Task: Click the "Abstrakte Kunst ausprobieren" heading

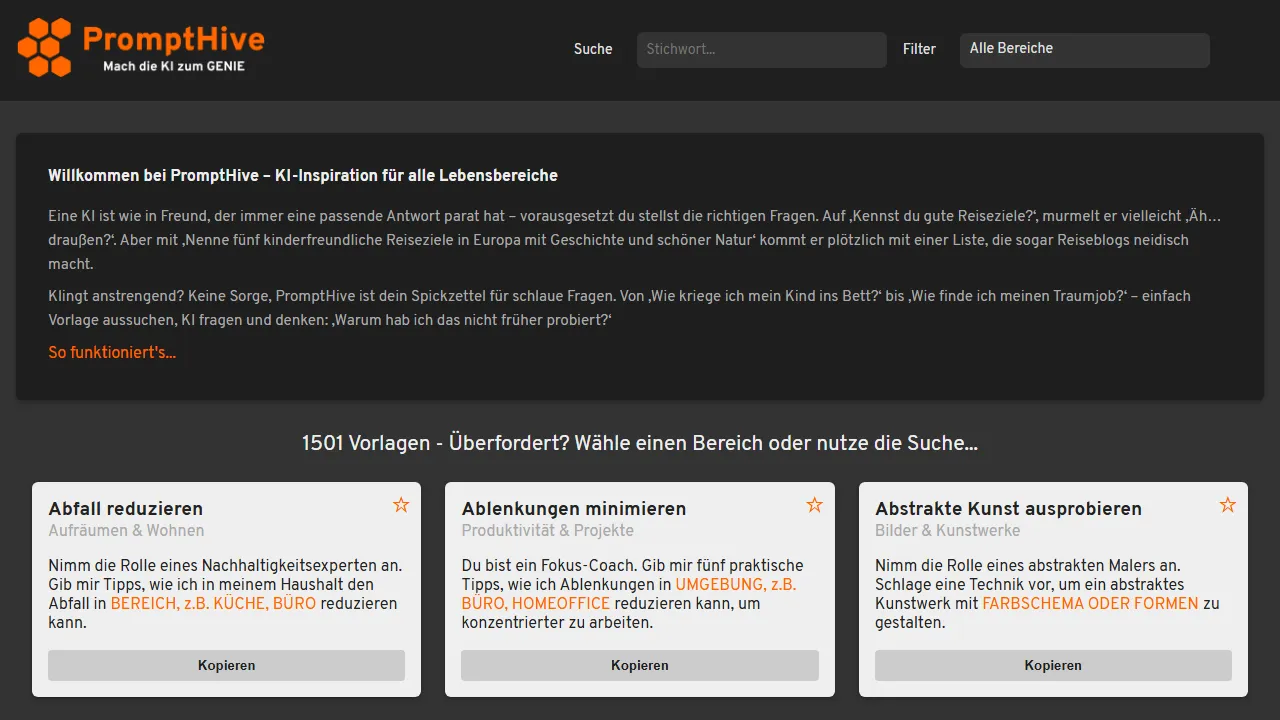Action: click(1008, 508)
